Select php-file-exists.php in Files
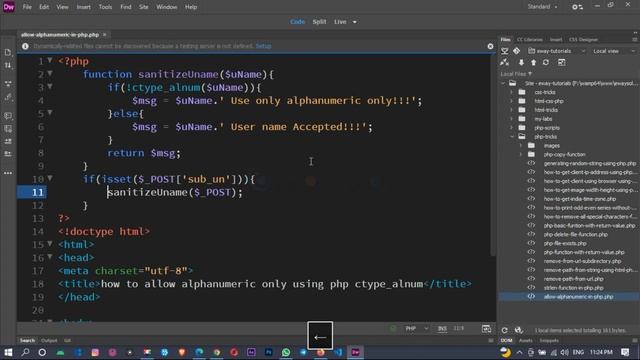Image resolution: width=640 pixels, height=360 pixels. pos(565,244)
